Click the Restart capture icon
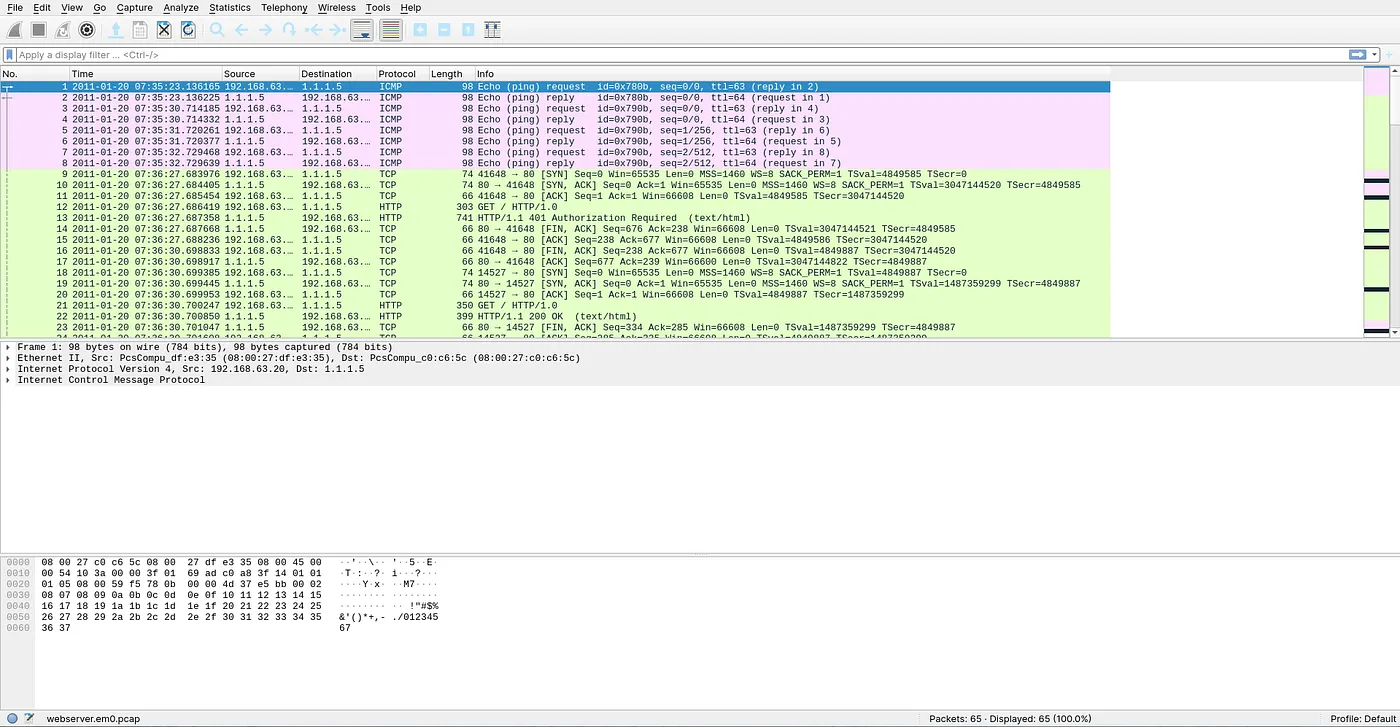Viewport: 1400px width, 727px height. (x=63, y=30)
